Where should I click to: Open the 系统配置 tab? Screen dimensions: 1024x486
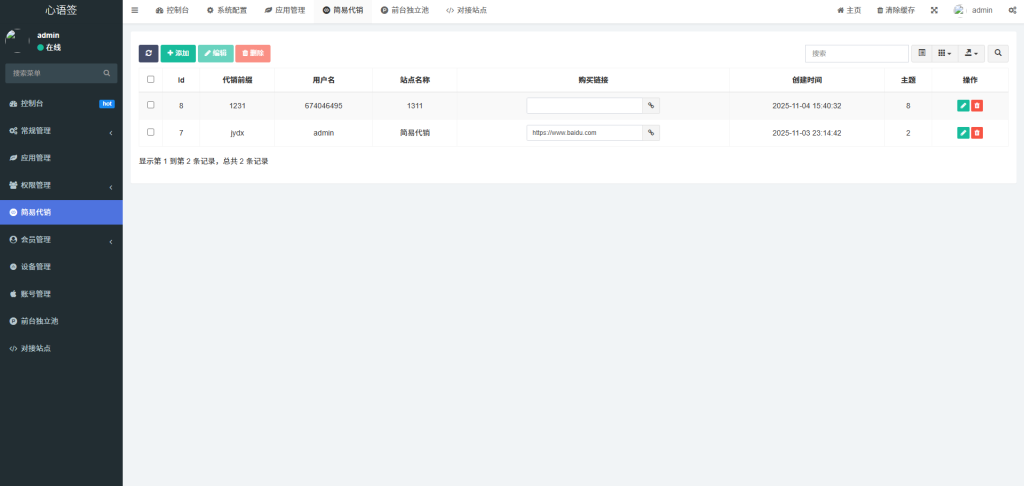pyautogui.click(x=227, y=10)
